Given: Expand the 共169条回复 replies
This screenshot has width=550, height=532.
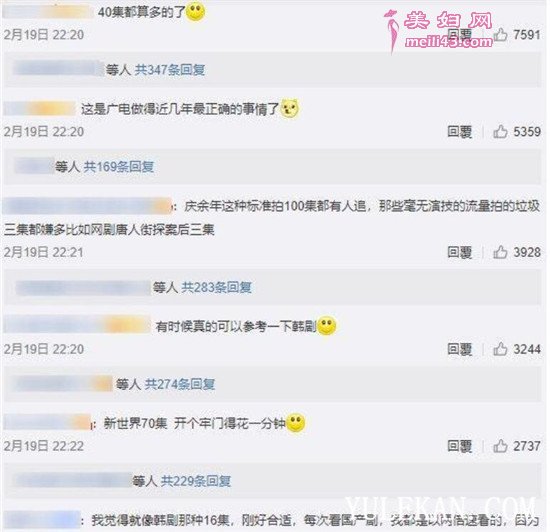Looking at the screenshot, I should point(119,167).
